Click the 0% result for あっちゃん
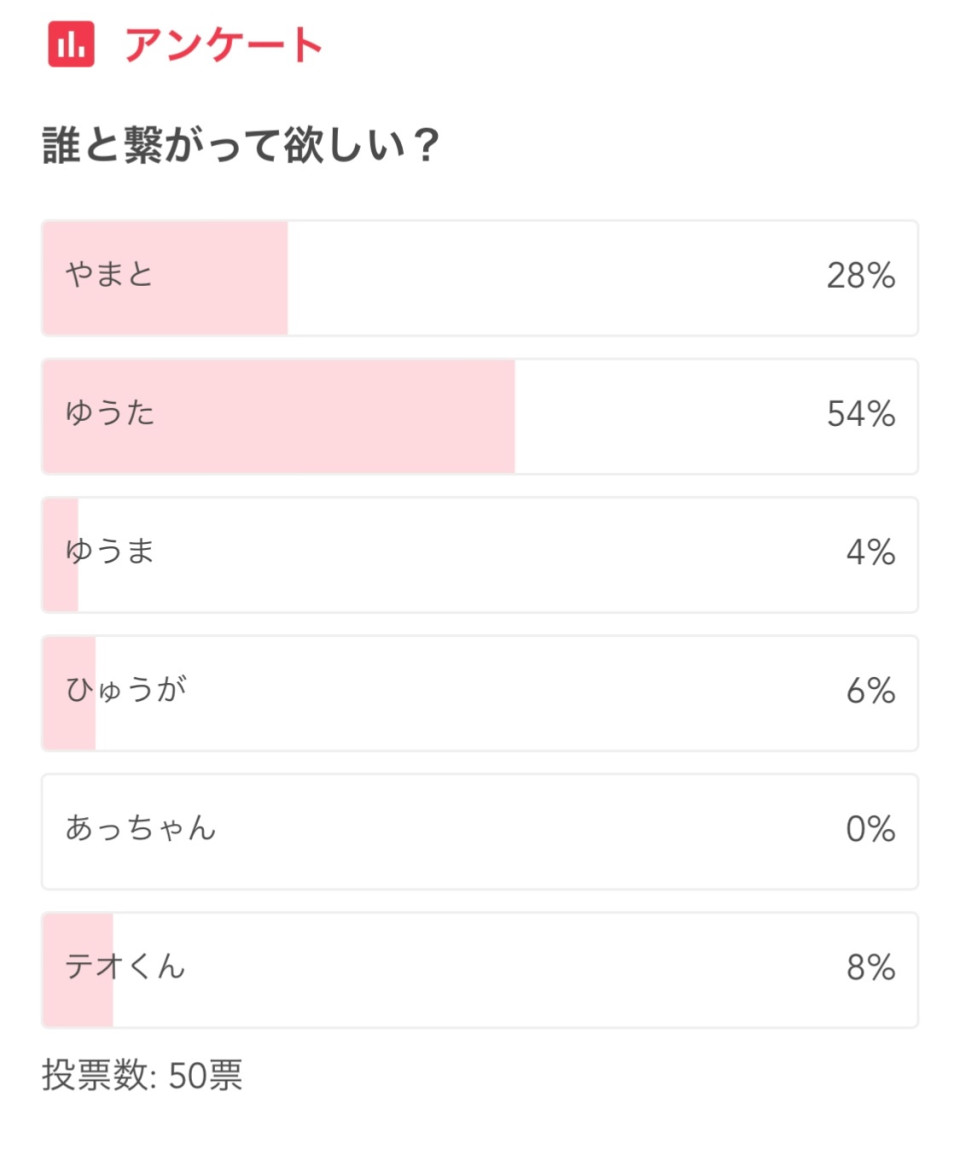 (x=871, y=829)
